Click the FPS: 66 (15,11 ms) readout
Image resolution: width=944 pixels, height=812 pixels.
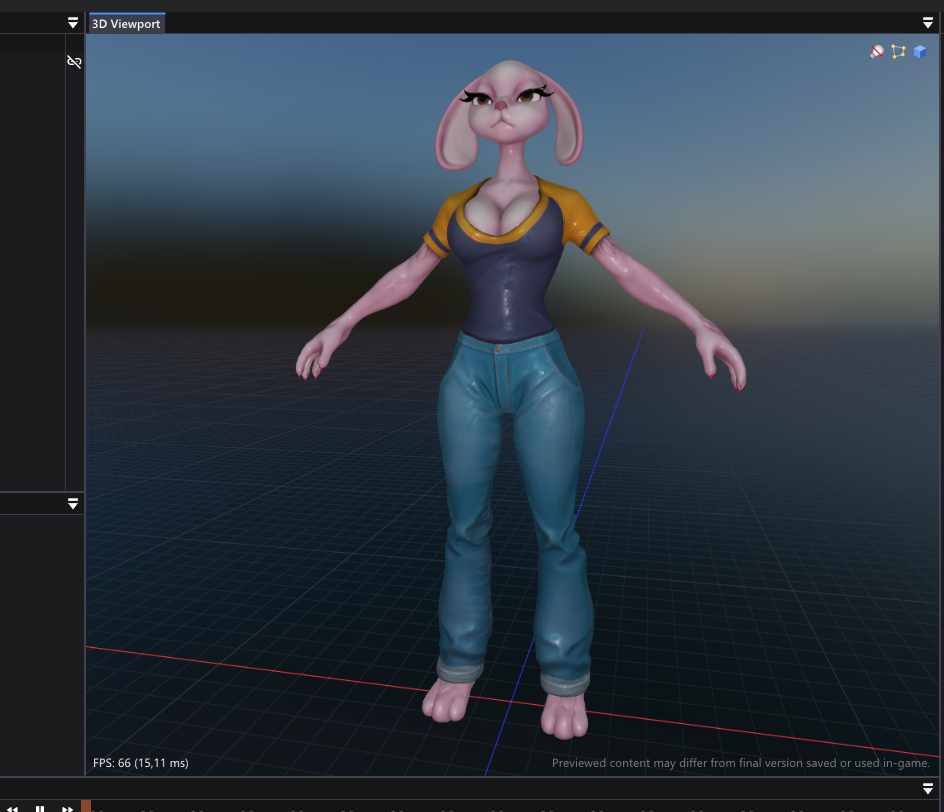[141, 763]
